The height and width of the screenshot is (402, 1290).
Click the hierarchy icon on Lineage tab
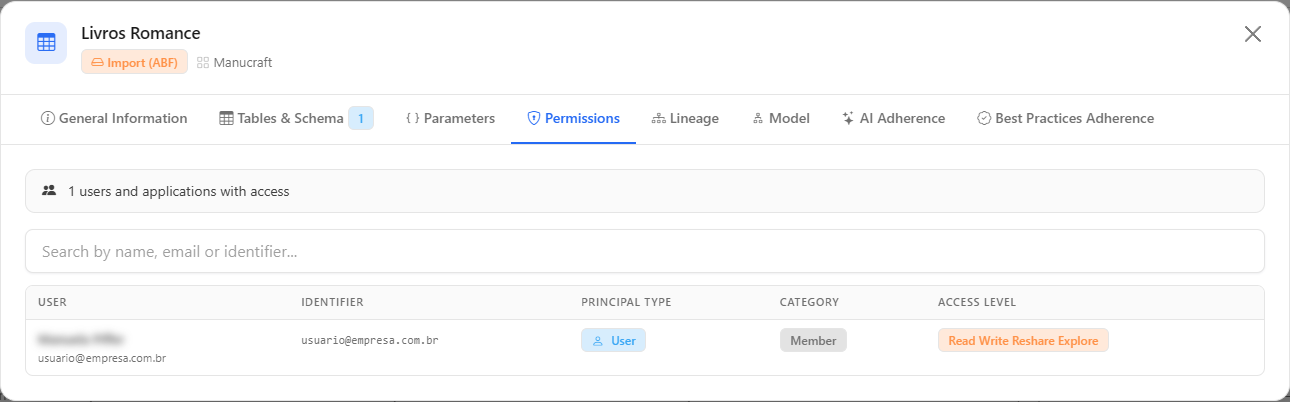pyautogui.click(x=658, y=118)
